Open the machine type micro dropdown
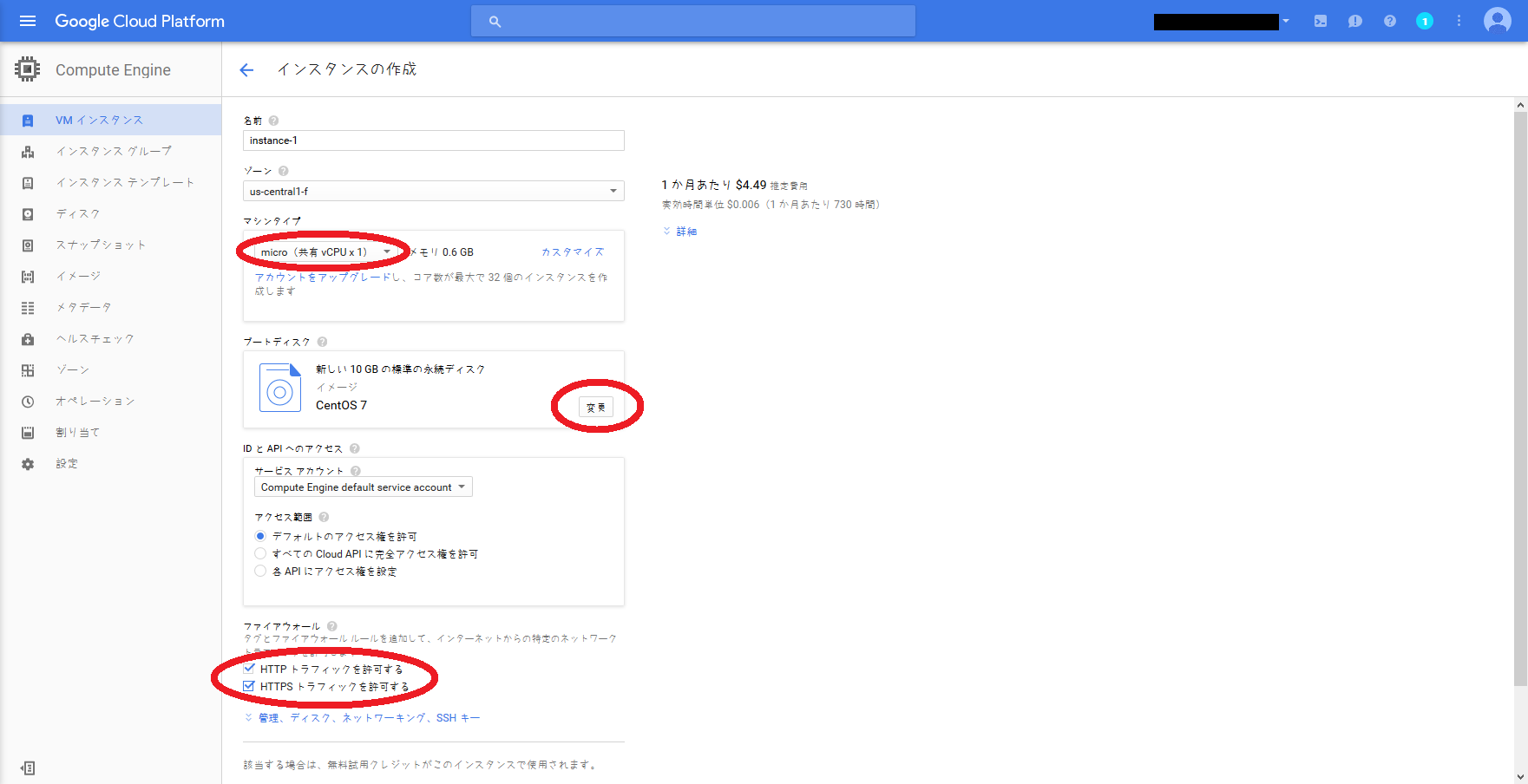1528x784 pixels. tap(326, 252)
